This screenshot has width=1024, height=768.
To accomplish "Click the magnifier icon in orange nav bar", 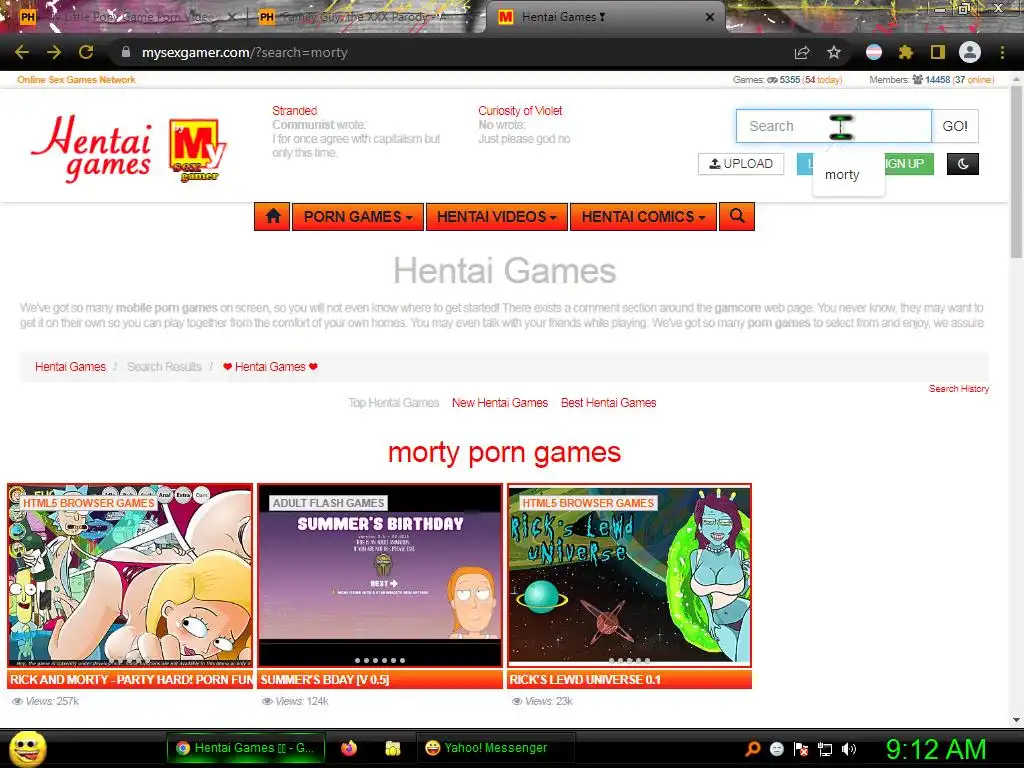I will coord(737,217).
